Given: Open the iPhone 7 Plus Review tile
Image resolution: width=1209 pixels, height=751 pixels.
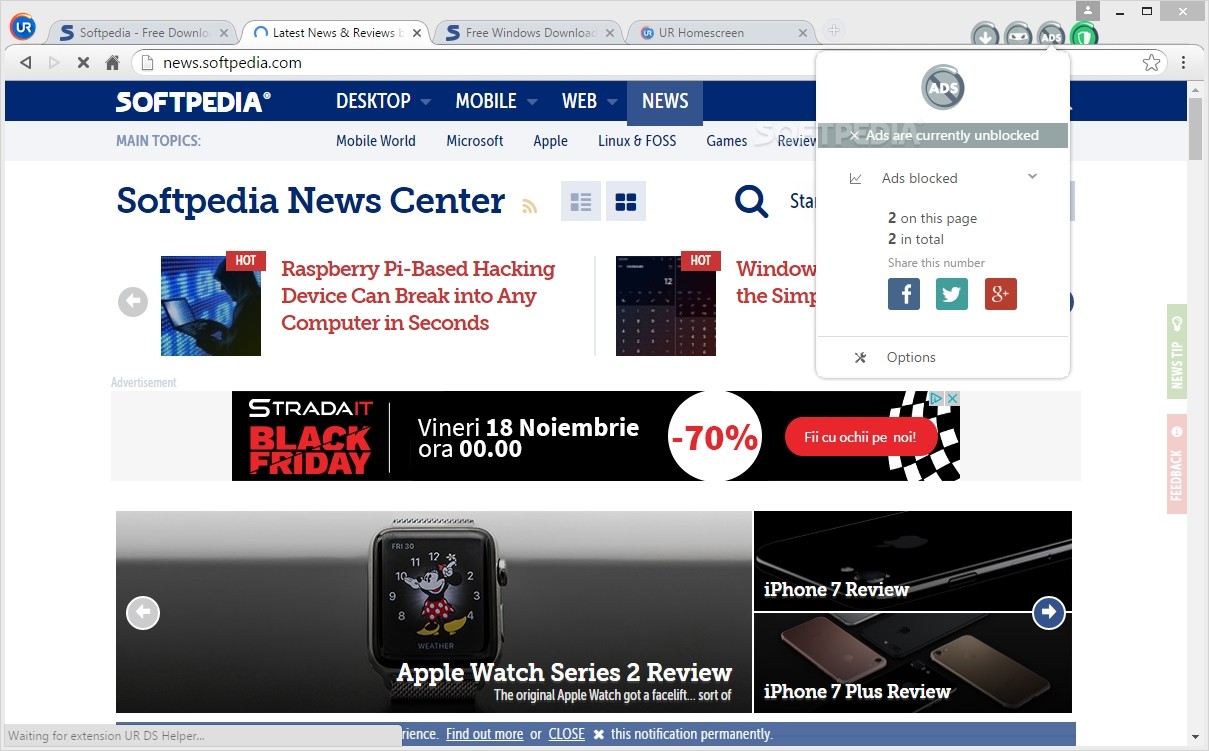Looking at the screenshot, I should (x=913, y=663).
